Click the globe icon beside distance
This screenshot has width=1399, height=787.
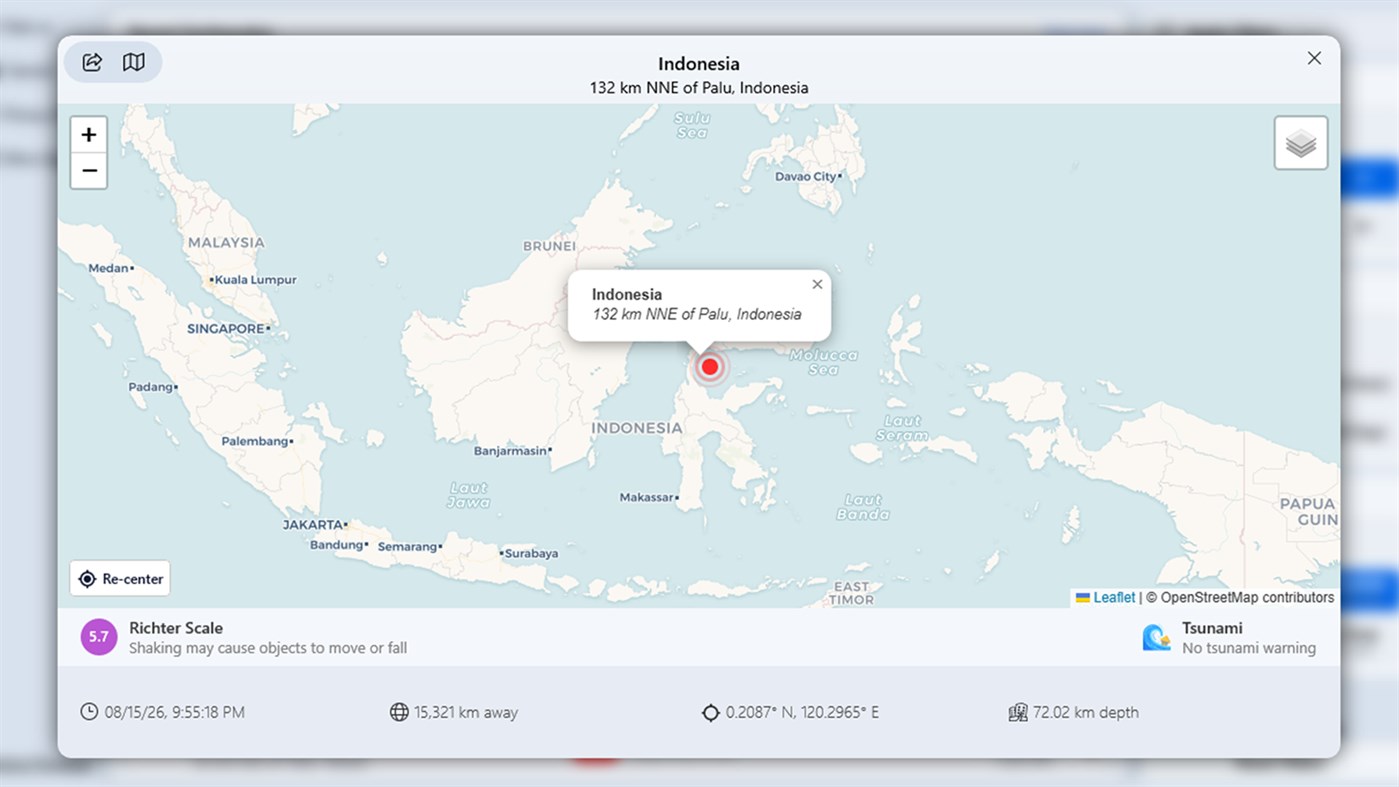tap(399, 712)
